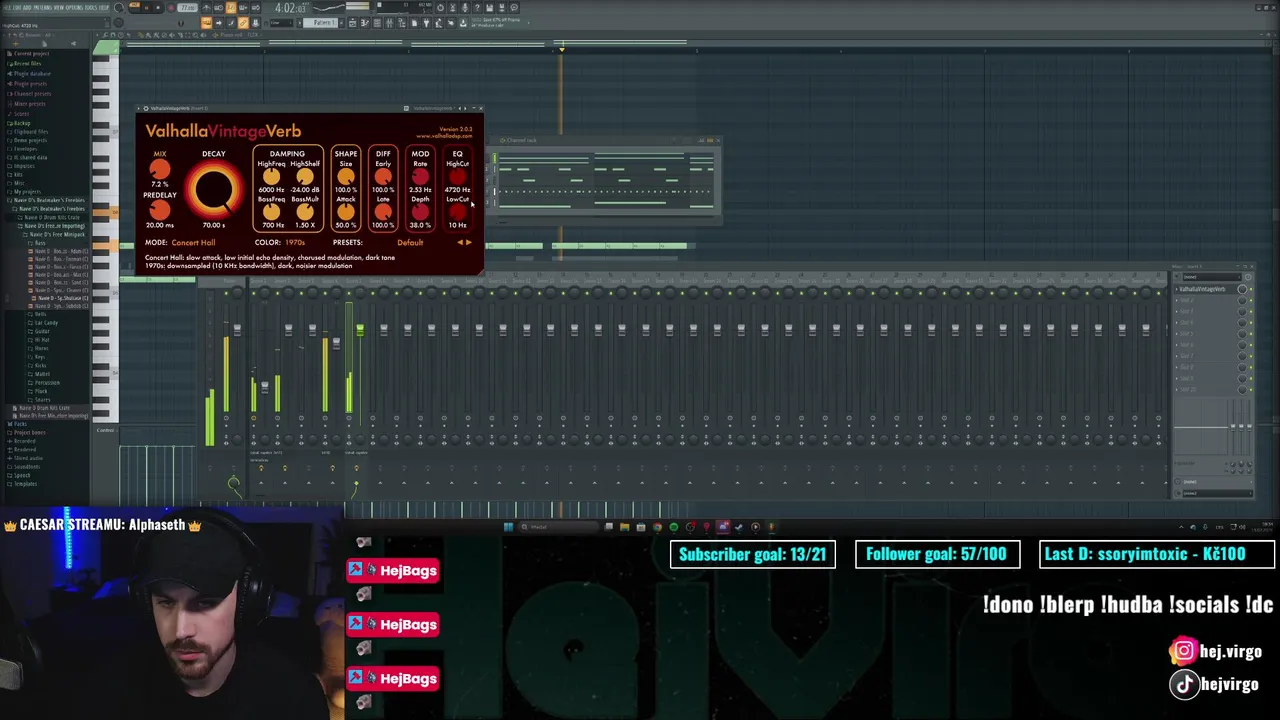Open the Kicks folder in browser
The image size is (1280, 720).
(40, 366)
